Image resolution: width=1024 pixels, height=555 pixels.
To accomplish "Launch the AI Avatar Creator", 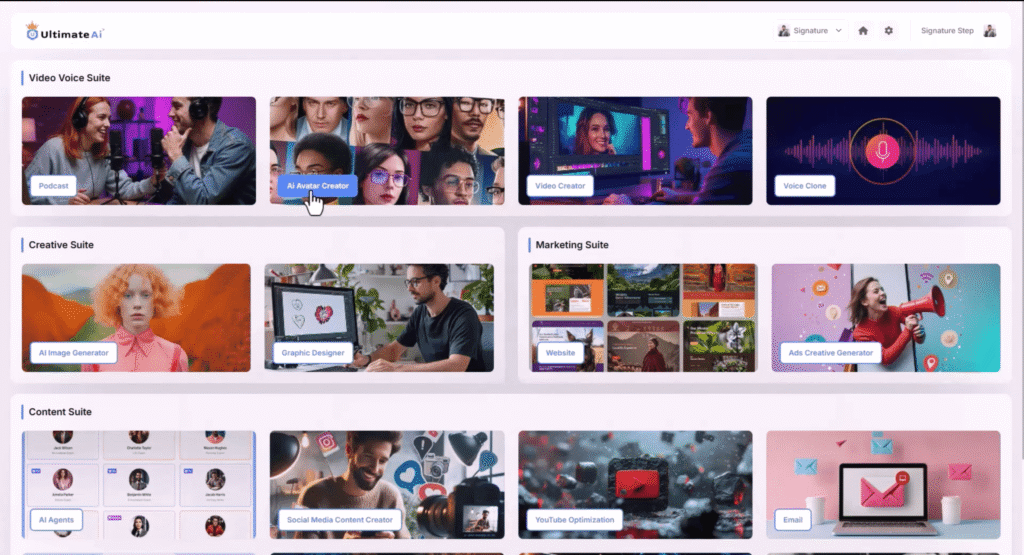I will coord(317,186).
